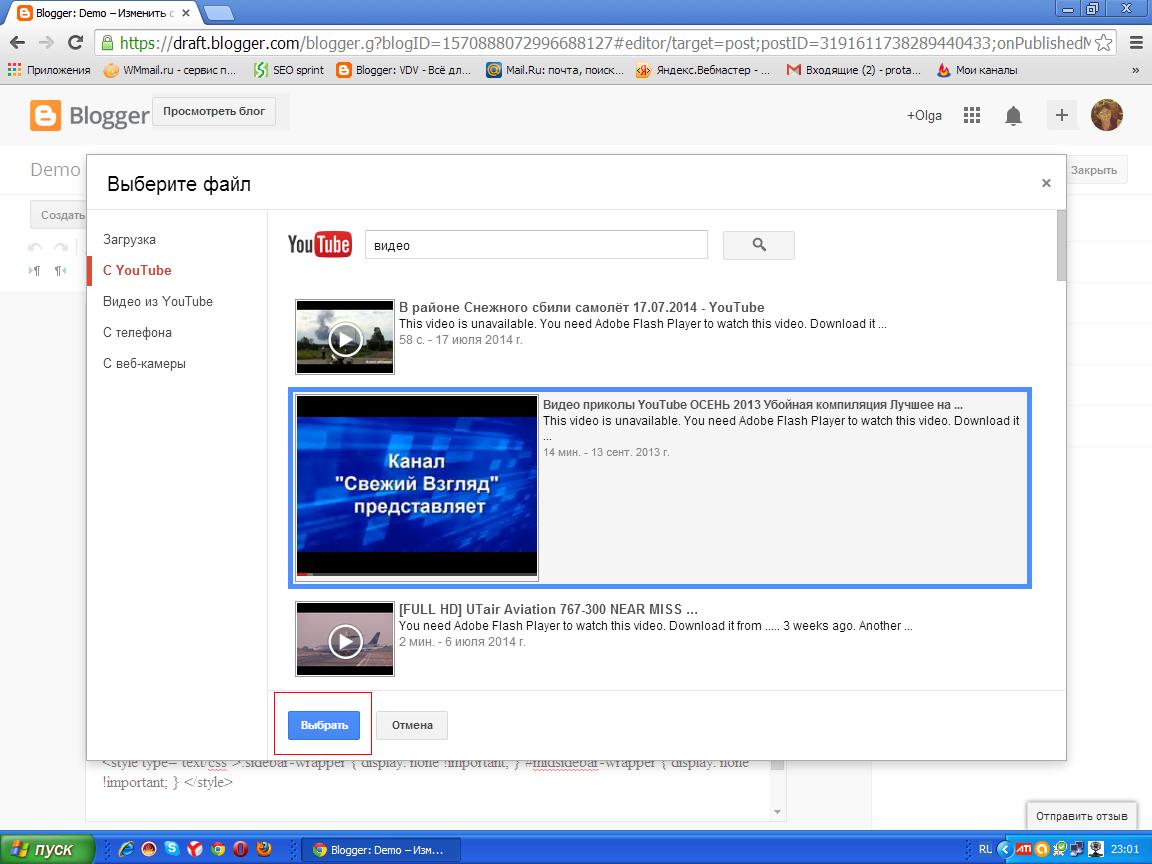The height and width of the screenshot is (864, 1152).
Task: Select UTair Aviation video thumbnail
Action: click(345, 639)
